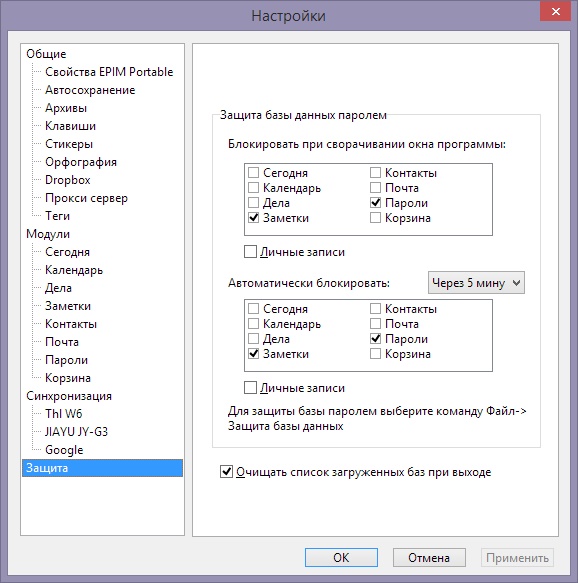Screen dimensions: 578x583
Task: Select JIAYU JY-G3 sync device
Action: [76, 432]
